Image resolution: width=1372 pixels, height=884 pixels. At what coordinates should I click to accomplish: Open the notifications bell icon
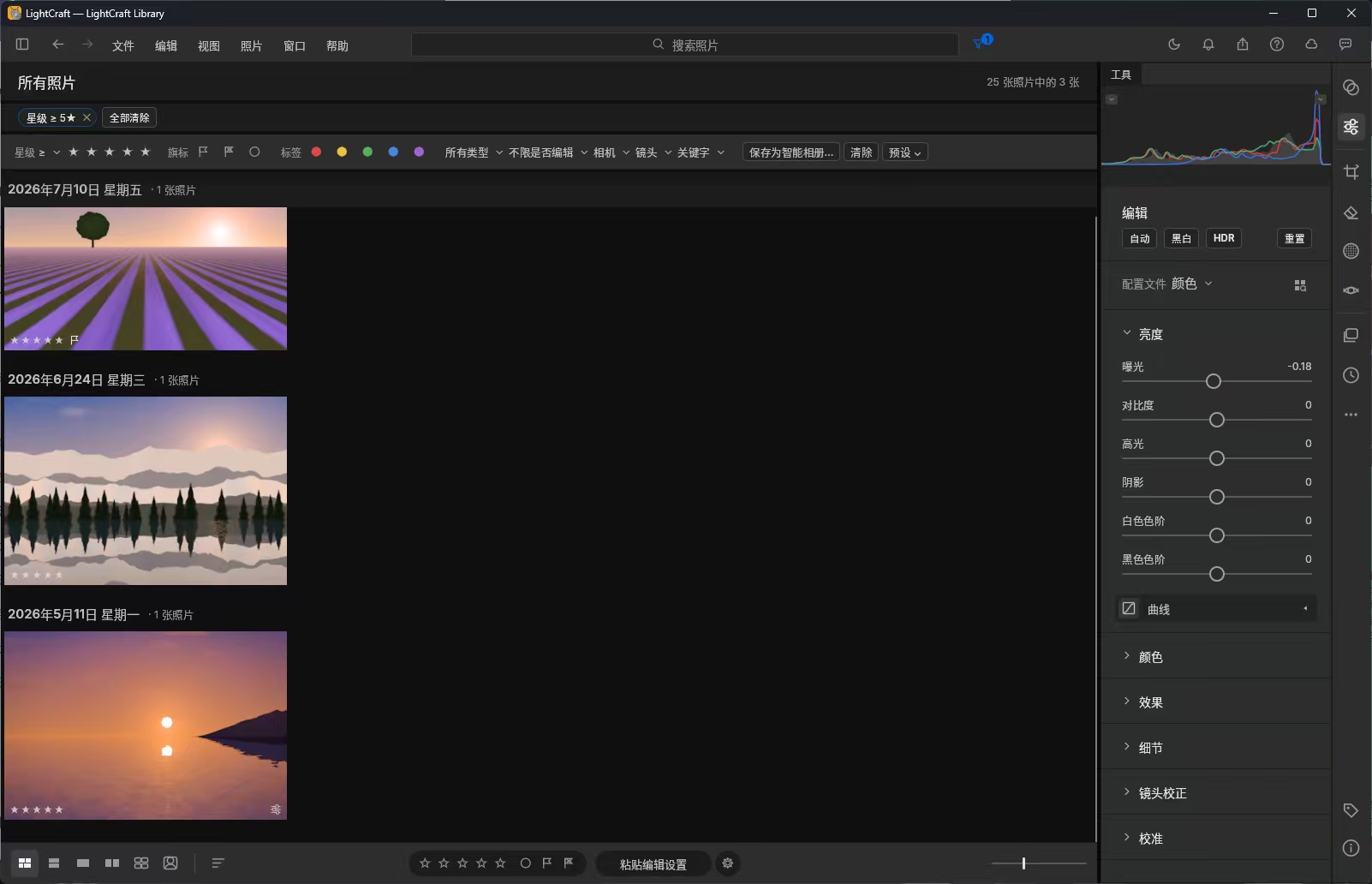[1208, 45]
